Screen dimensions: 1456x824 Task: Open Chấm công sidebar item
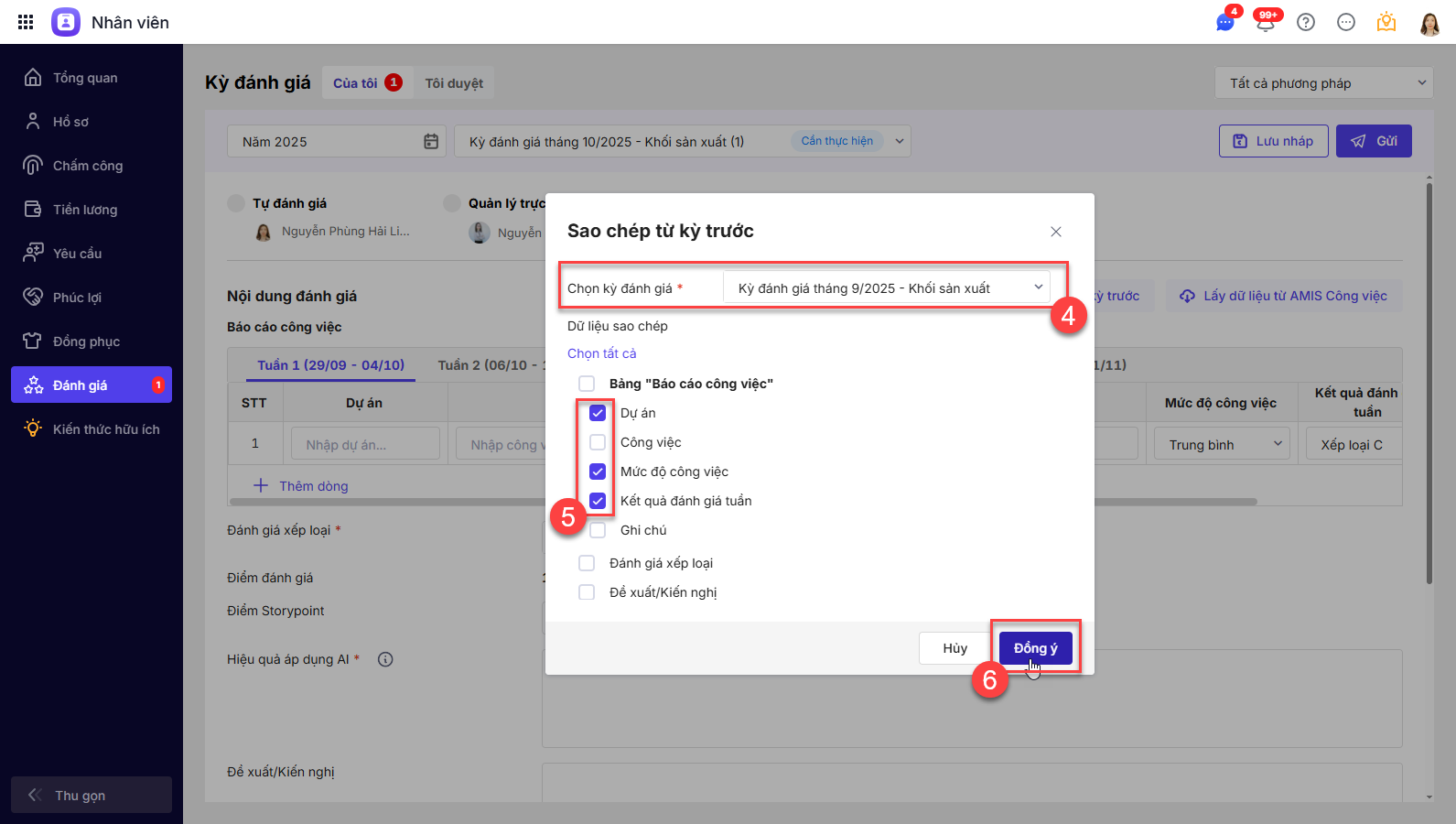pos(92,166)
